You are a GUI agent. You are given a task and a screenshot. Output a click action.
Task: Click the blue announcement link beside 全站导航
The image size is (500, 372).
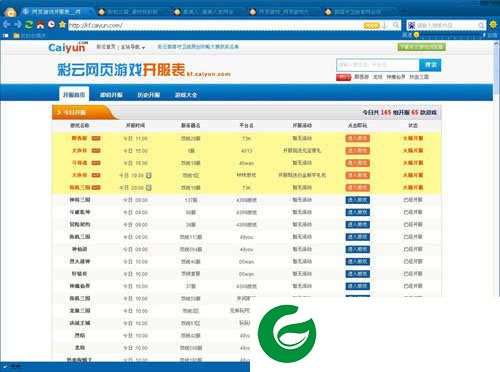198,47
